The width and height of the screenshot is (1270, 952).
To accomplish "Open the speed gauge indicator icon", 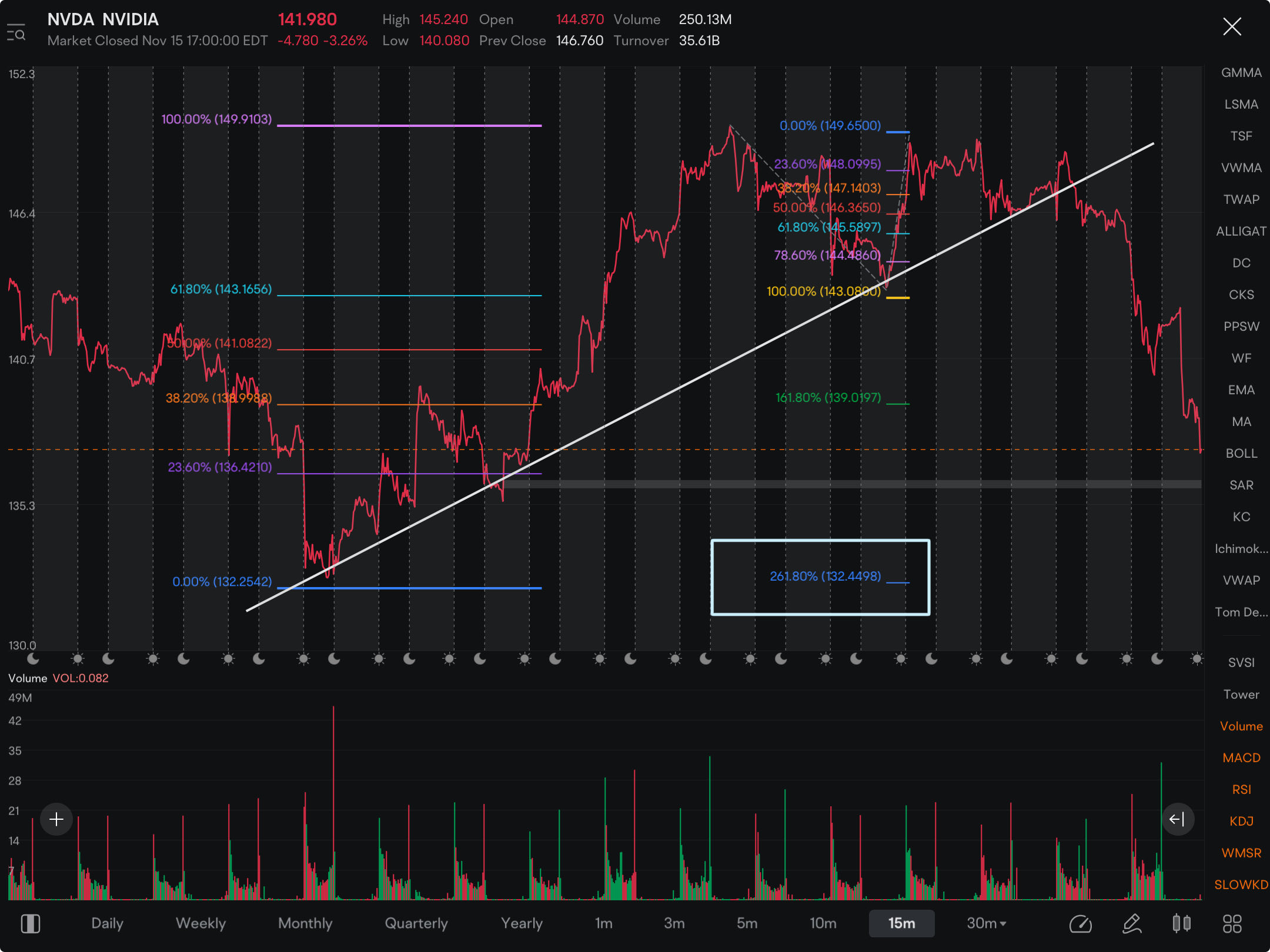I will pyautogui.click(x=1081, y=924).
